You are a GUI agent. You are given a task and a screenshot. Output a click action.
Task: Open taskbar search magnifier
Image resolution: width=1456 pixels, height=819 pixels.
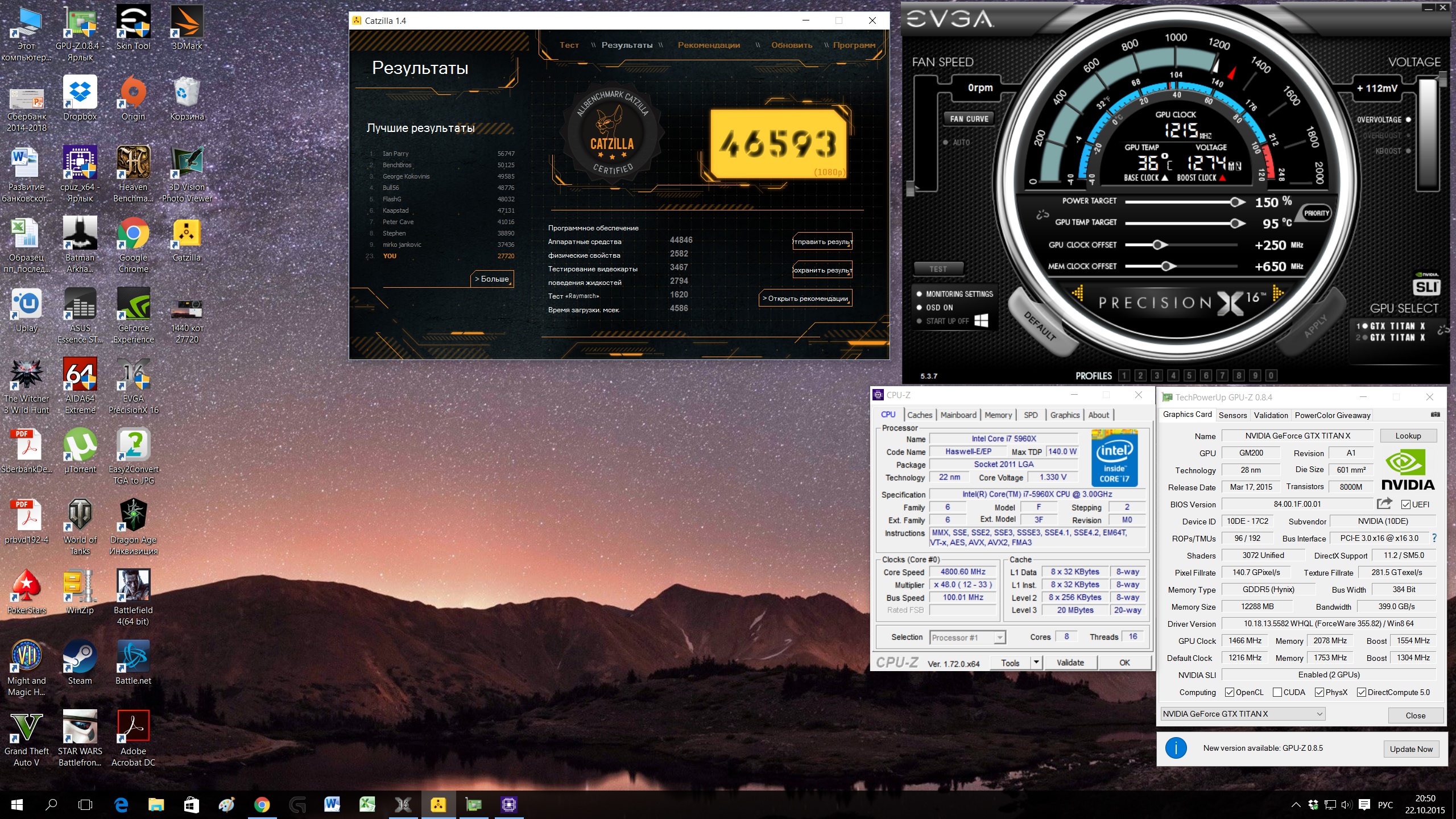(51, 804)
